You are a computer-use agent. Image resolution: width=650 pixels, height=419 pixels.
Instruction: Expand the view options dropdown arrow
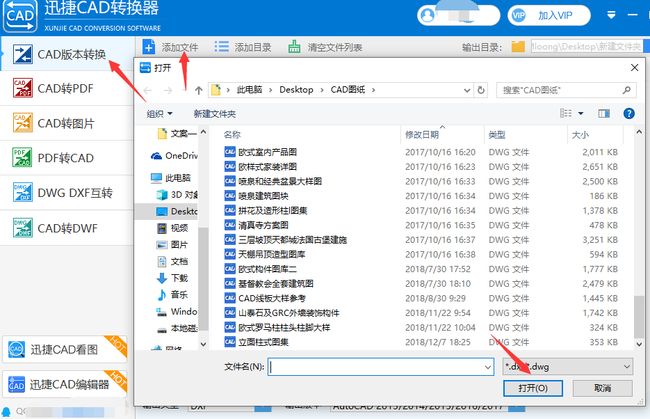581,114
